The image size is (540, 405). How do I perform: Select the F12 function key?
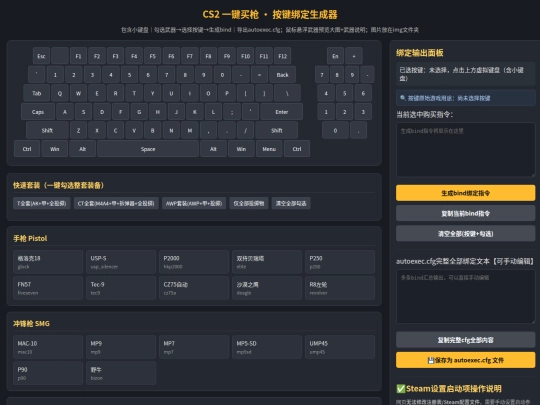pyautogui.click(x=282, y=56)
